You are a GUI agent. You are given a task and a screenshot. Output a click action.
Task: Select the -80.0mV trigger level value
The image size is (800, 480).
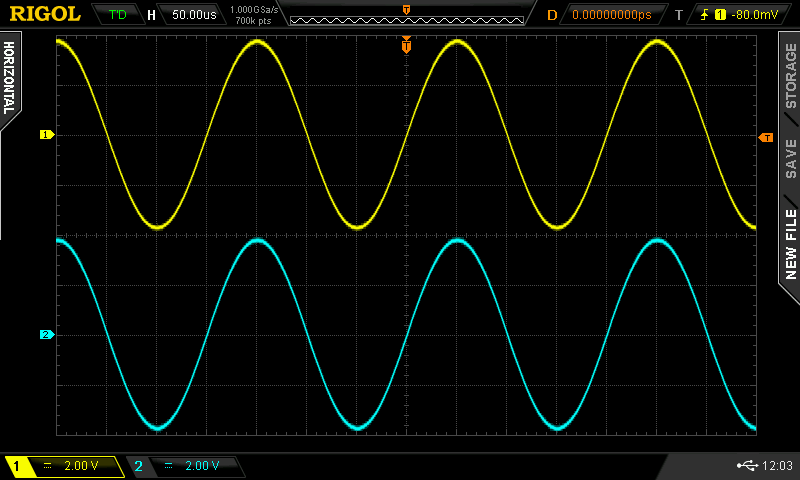point(755,15)
